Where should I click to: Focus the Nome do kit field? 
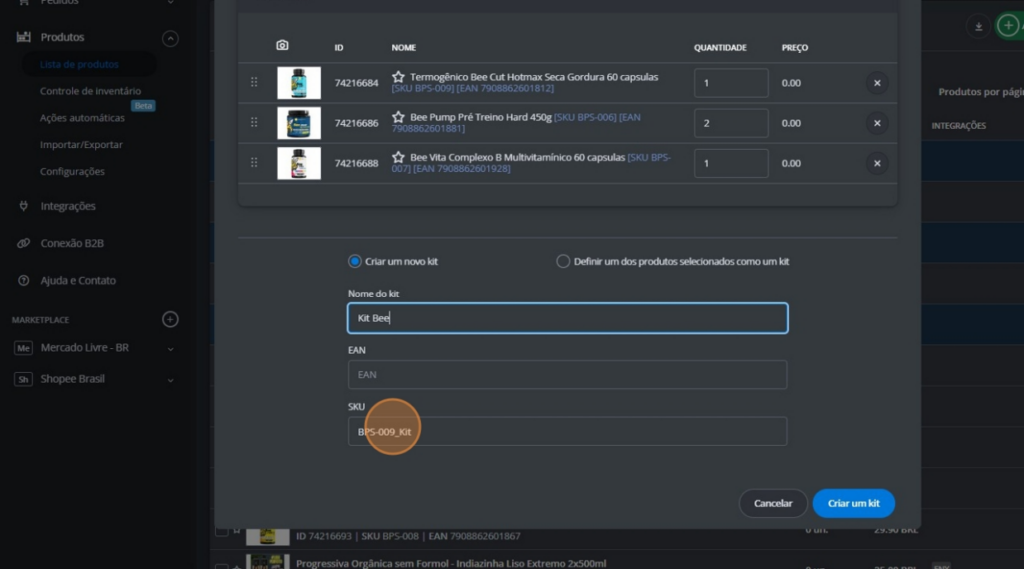(x=568, y=318)
